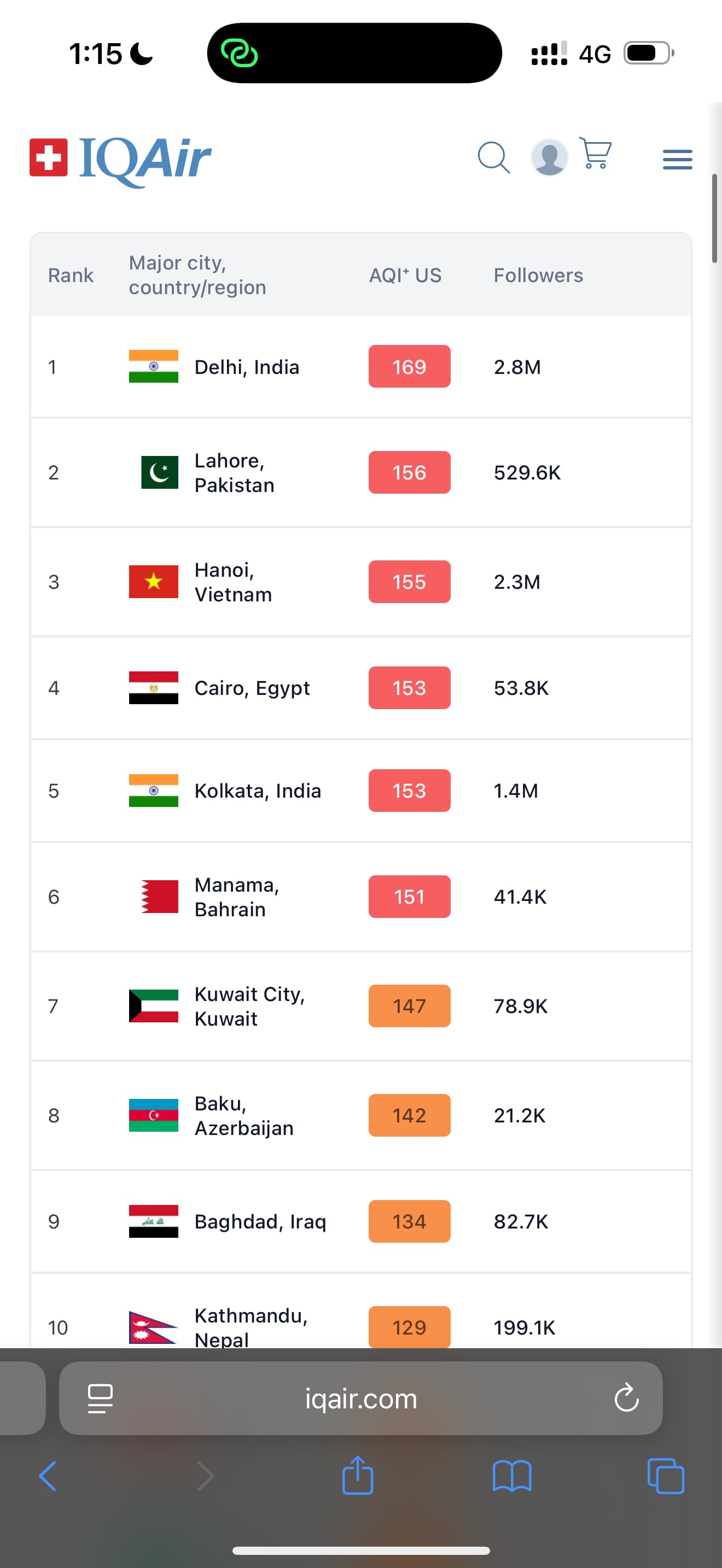Viewport: 722px width, 1568px height.
Task: Click the AQI US column header
Action: pos(405,275)
